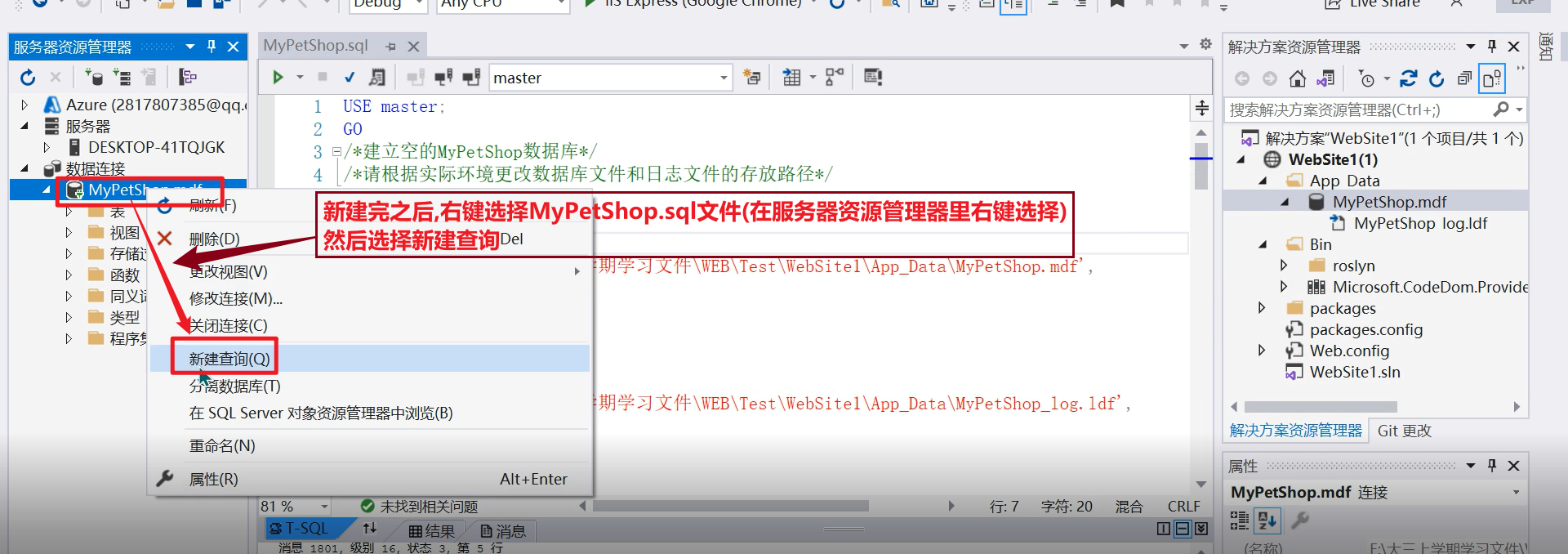Toggle alphabetical sort in Properties panel
The width and height of the screenshot is (1568, 554).
click(x=1268, y=520)
